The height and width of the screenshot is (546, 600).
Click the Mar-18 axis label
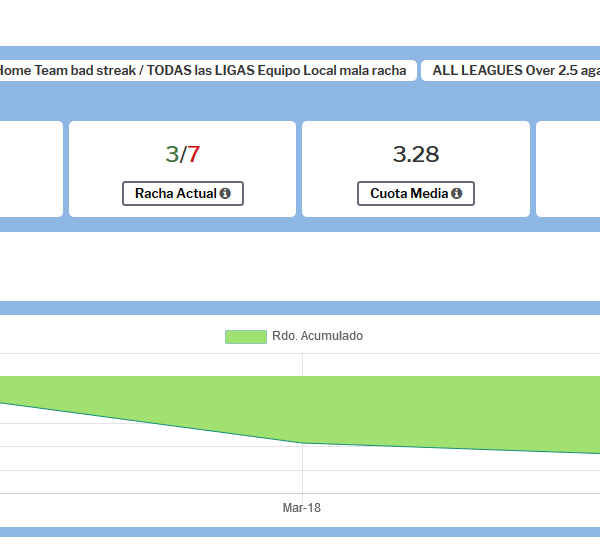point(302,508)
